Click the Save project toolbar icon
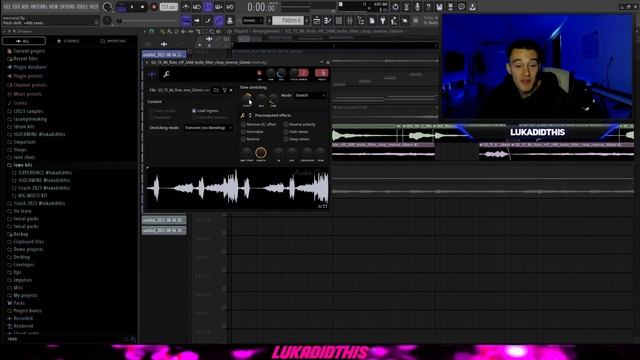The width and height of the screenshot is (640, 360). tap(439, 7)
